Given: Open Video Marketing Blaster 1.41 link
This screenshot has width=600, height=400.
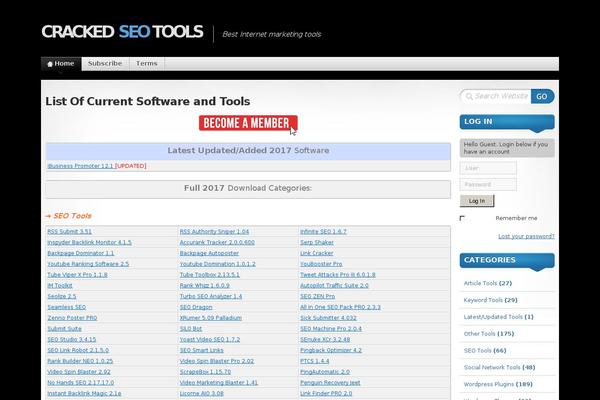Looking at the screenshot, I should 218,382.
